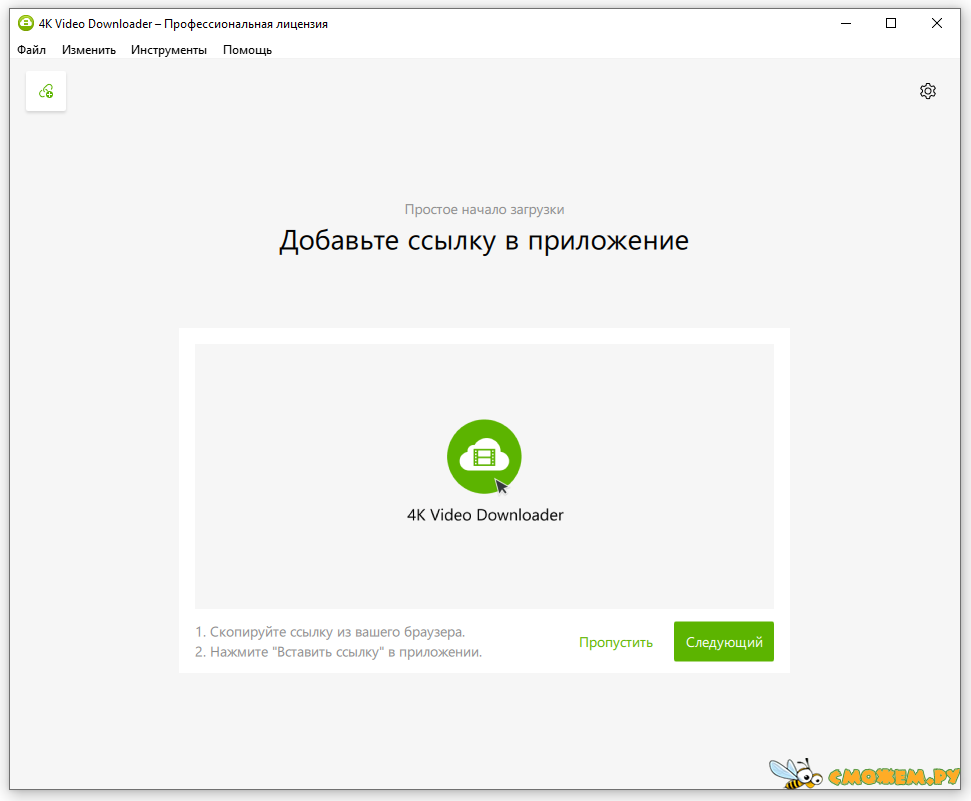Click the heading Добавьте ссылку в приложение
Viewport: 971px width, 801px height.
(x=484, y=240)
